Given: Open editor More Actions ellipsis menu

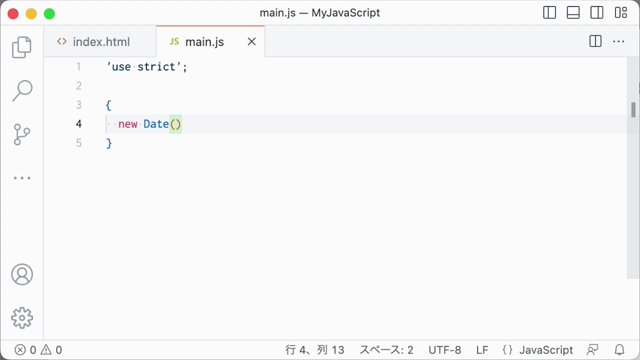Looking at the screenshot, I should [x=618, y=41].
